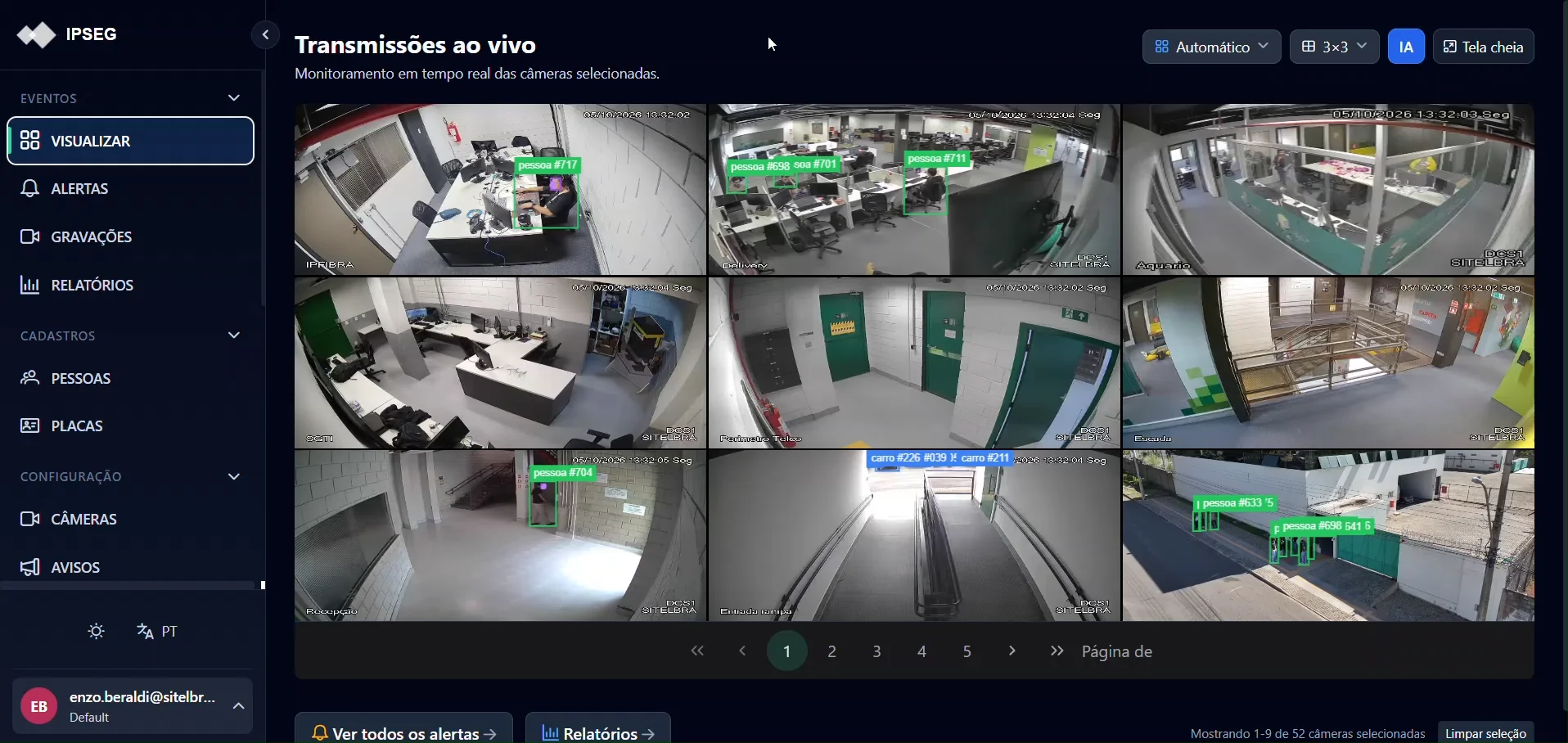This screenshot has height=743, width=1568.
Task: Collapse the CADASTROS section chevron
Action: click(x=234, y=335)
